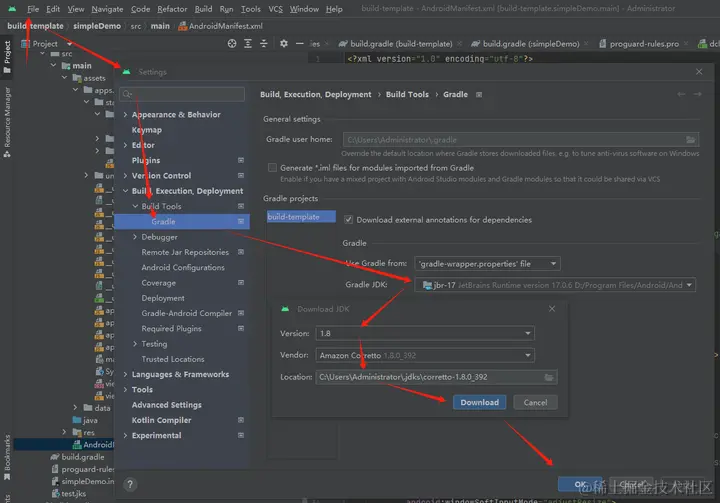The image size is (720, 503).
Task: Open the File menu
Action: (x=33, y=9)
